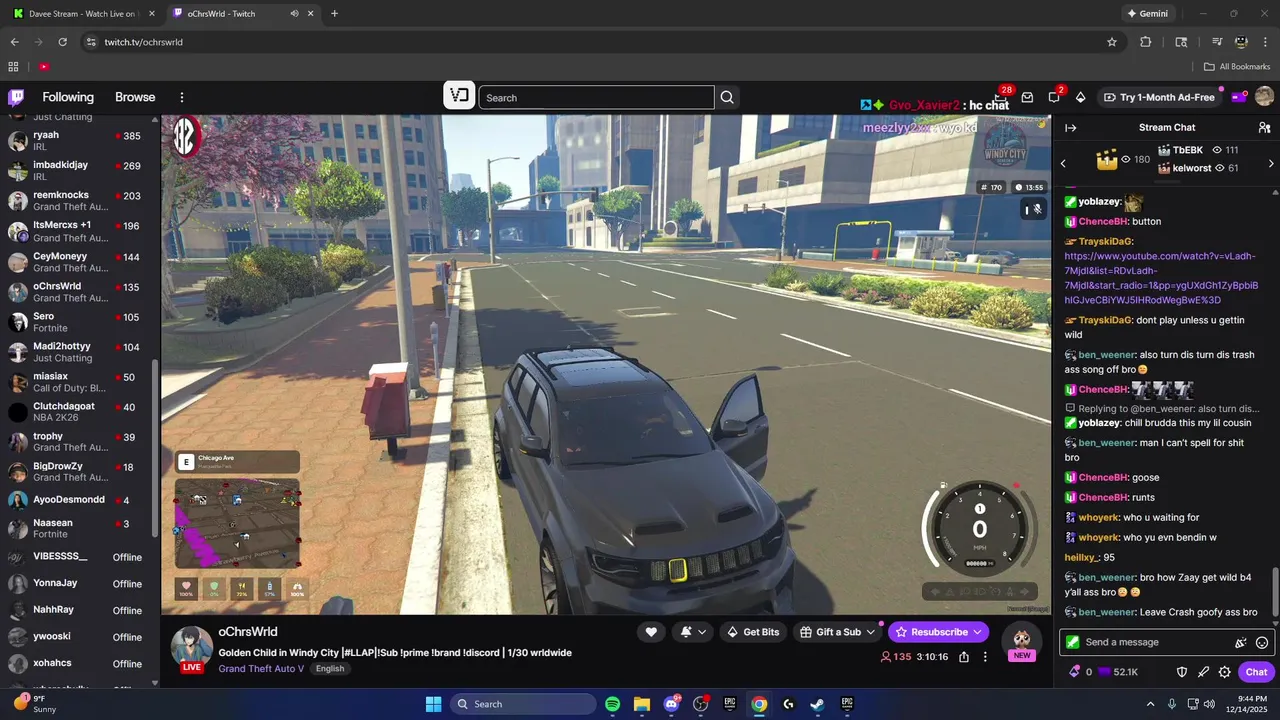Open Chrome media controls icon
This screenshot has width=1280, height=720.
point(1217,42)
